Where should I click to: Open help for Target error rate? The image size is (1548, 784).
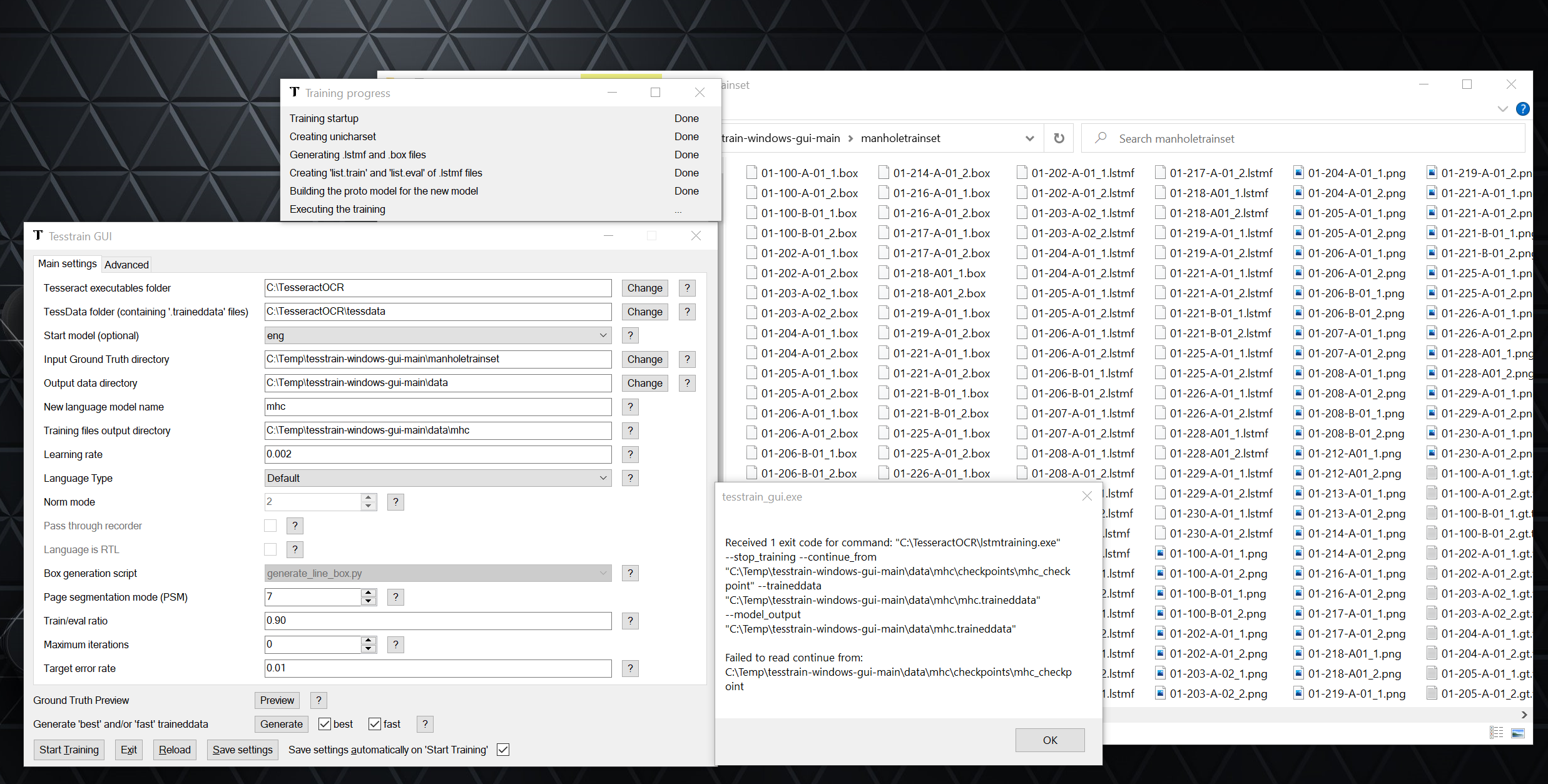click(630, 668)
